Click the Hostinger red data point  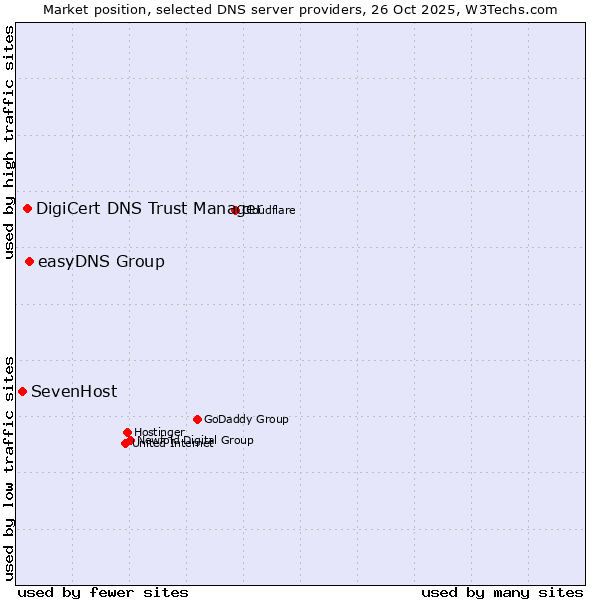pos(127,432)
